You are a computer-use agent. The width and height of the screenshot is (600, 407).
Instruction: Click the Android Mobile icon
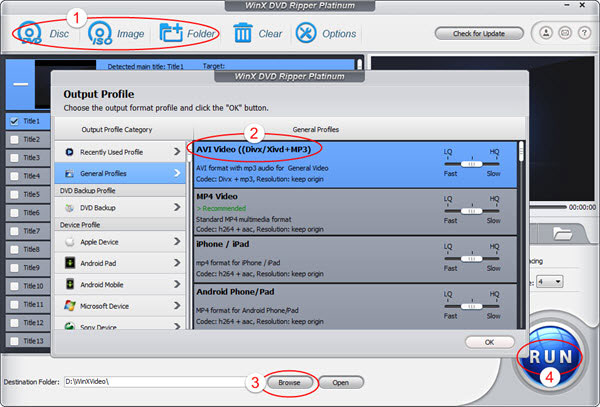pos(70,284)
